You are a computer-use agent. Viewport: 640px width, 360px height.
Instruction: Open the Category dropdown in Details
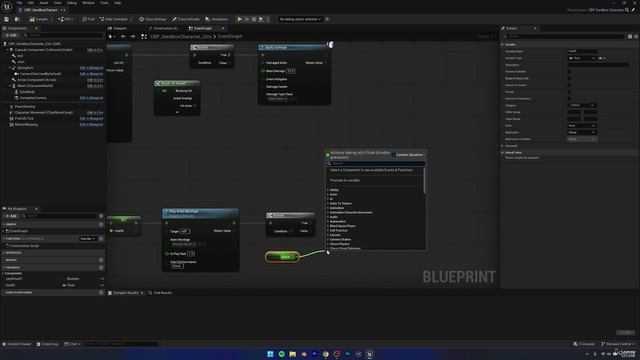(582, 105)
